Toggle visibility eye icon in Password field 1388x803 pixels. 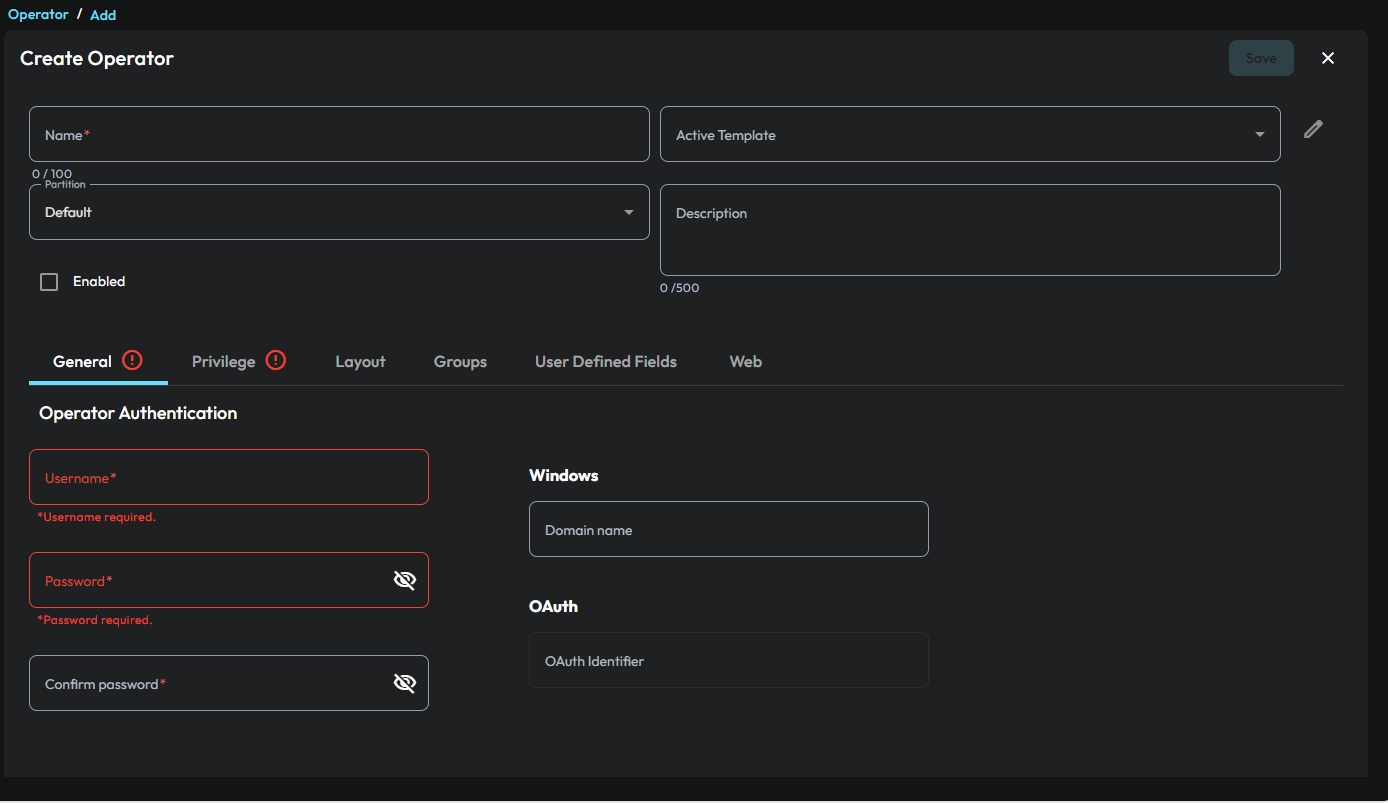coord(404,580)
